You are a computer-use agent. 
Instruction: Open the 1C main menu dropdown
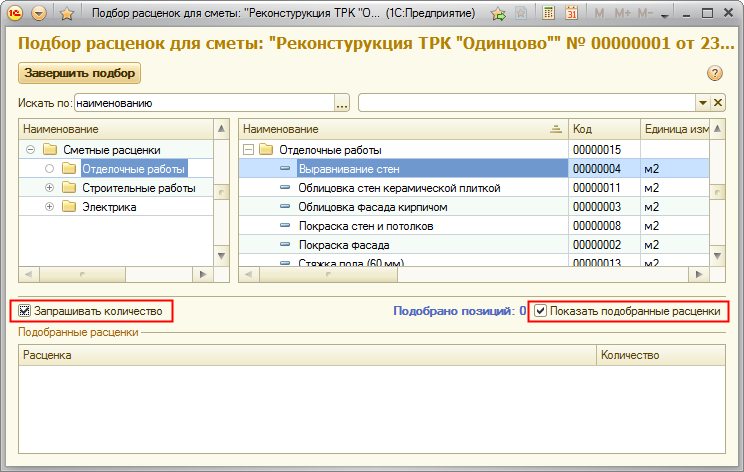[x=39, y=14]
